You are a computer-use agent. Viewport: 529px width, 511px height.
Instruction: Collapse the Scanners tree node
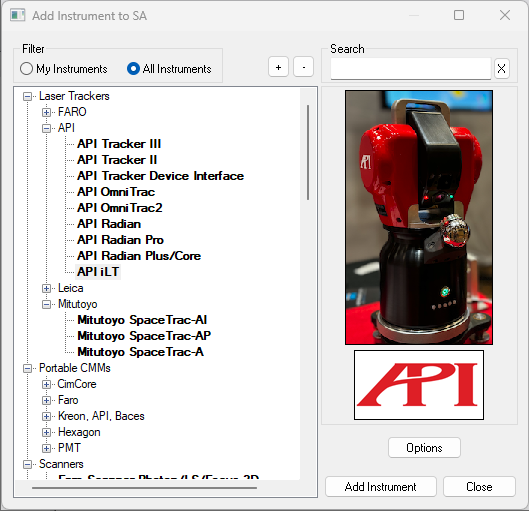pyautogui.click(x=27, y=465)
